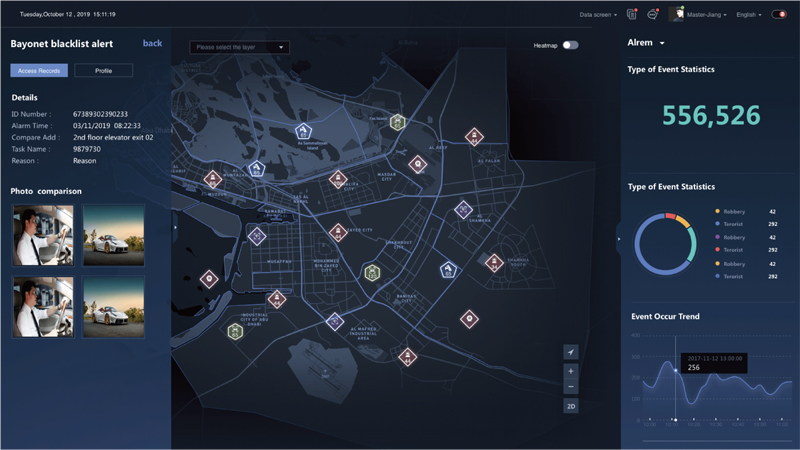Expand the Data screen dropdown
This screenshot has width=800, height=450.
[600, 15]
